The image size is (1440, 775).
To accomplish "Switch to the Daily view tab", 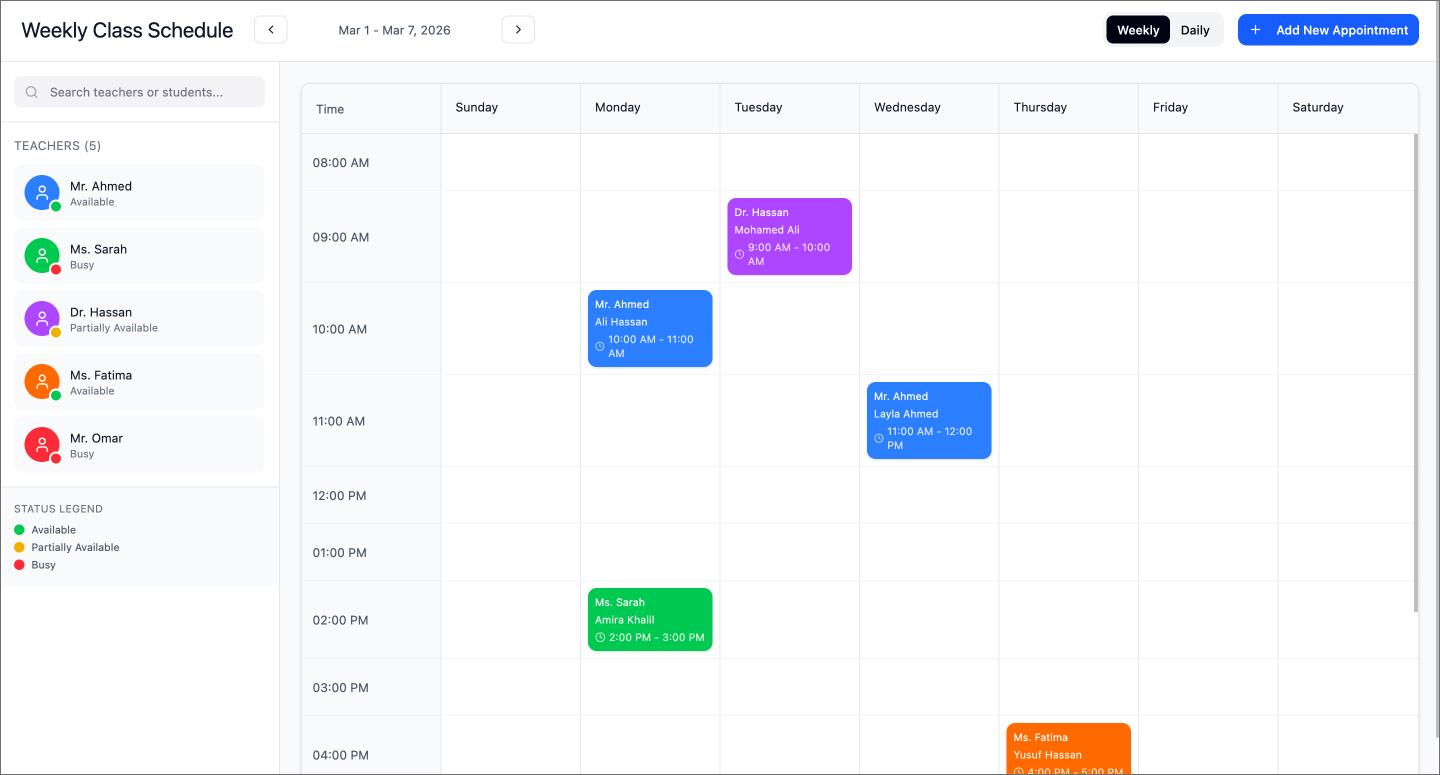I will click(1195, 29).
